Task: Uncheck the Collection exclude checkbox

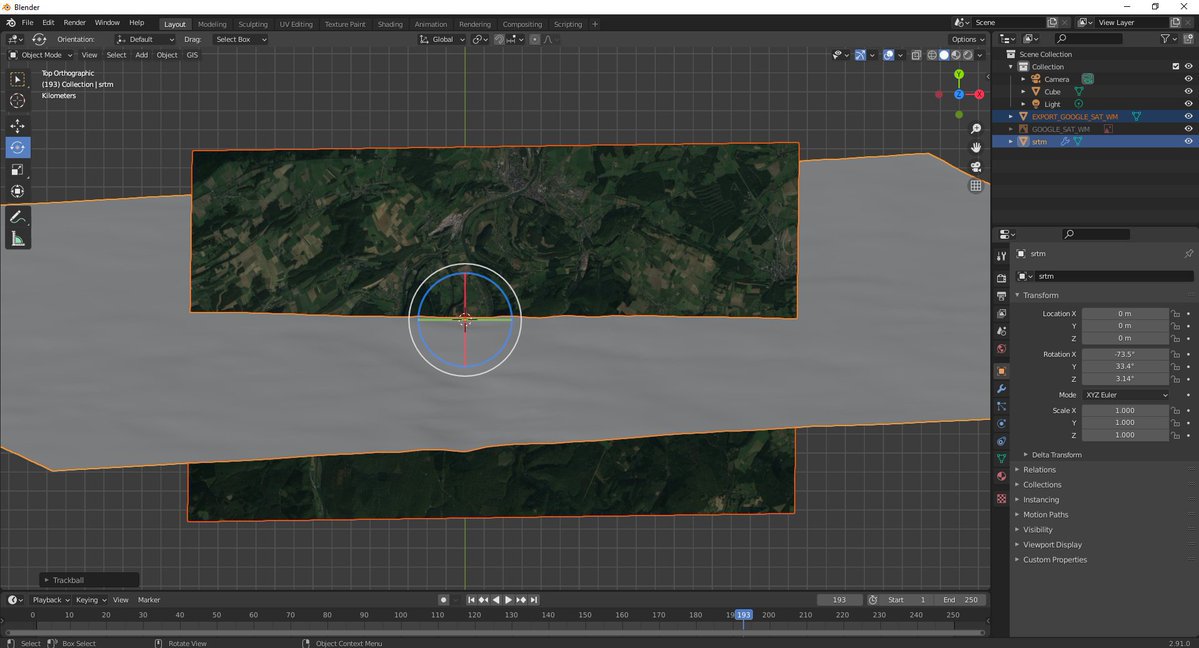Action: point(1175,67)
